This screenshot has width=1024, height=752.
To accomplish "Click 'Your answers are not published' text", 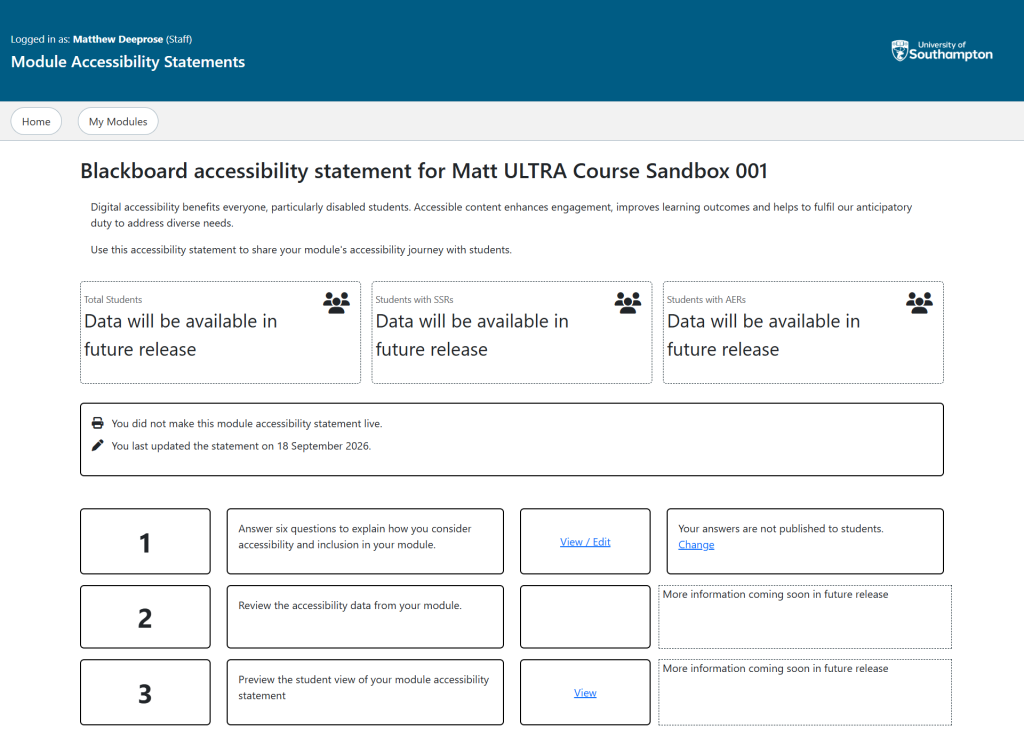I will [x=780, y=529].
